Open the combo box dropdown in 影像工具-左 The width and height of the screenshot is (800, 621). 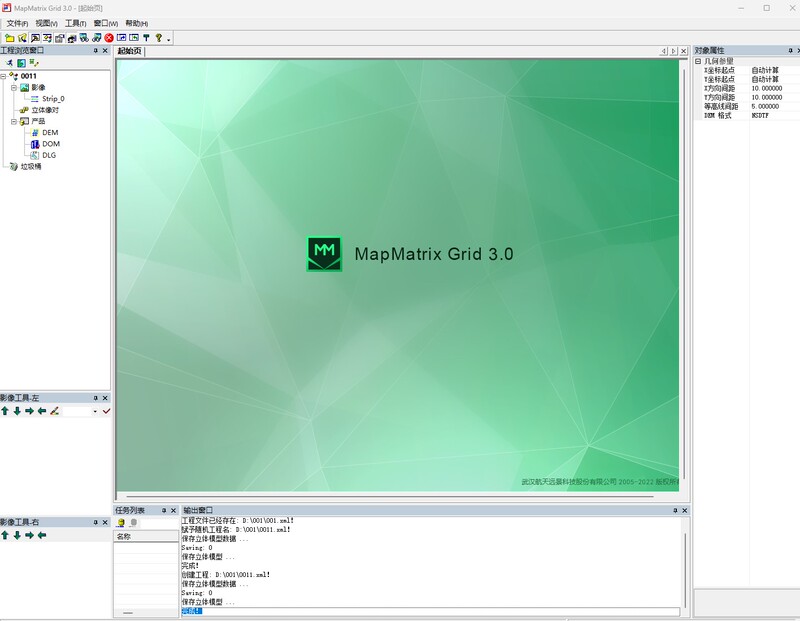point(95,411)
